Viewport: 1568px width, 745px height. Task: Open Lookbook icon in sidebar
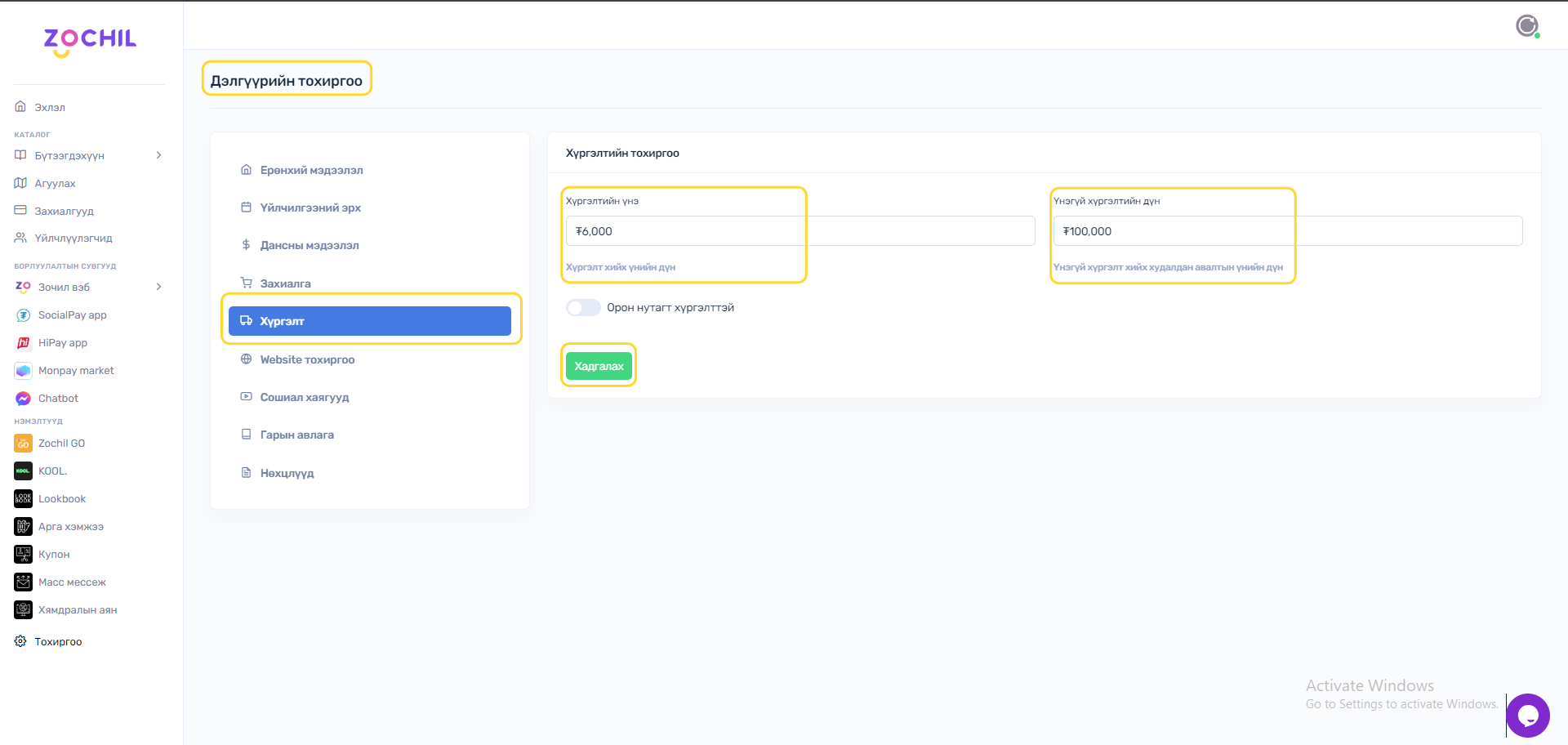tap(23, 499)
